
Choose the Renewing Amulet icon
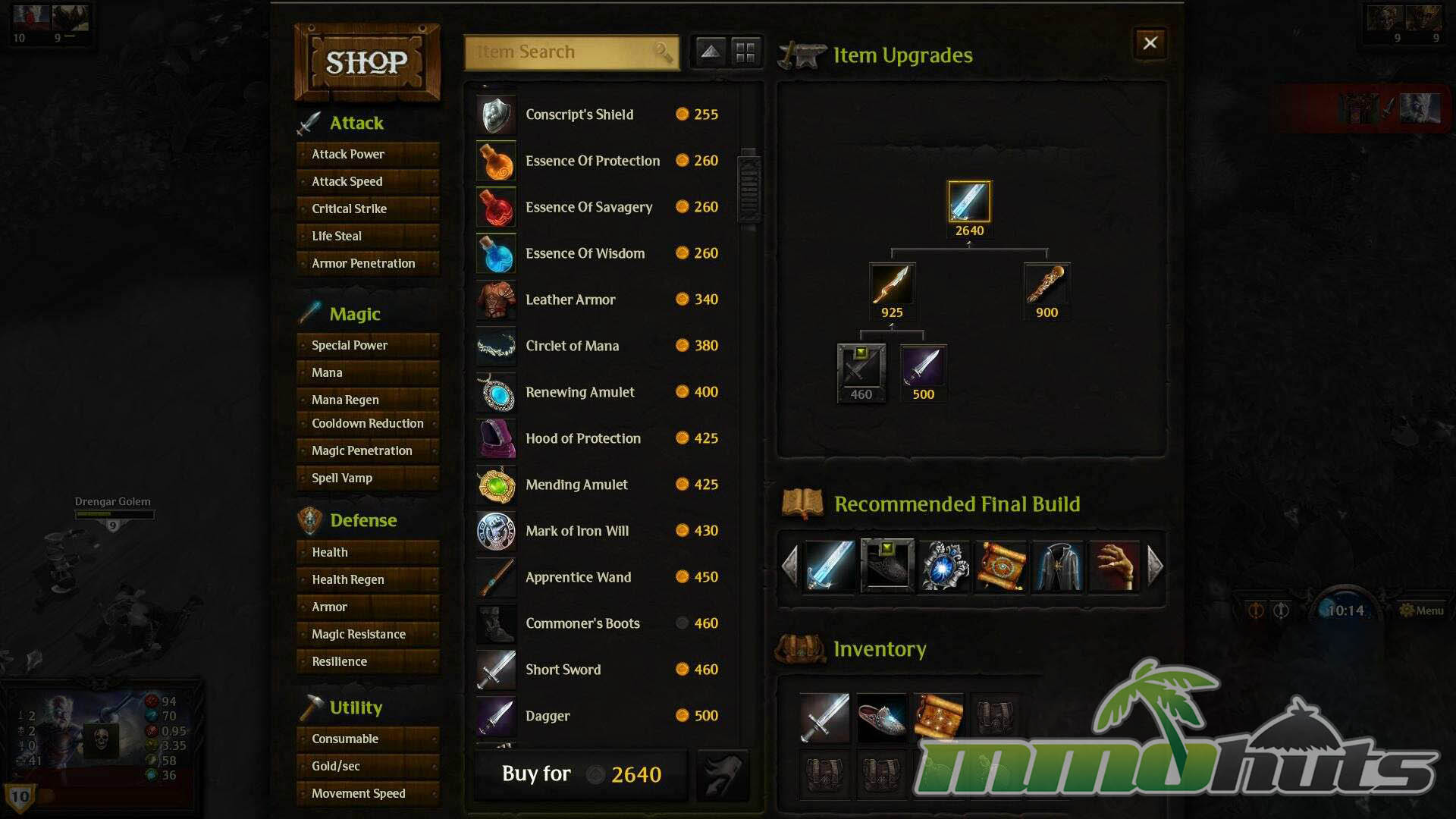(x=496, y=393)
